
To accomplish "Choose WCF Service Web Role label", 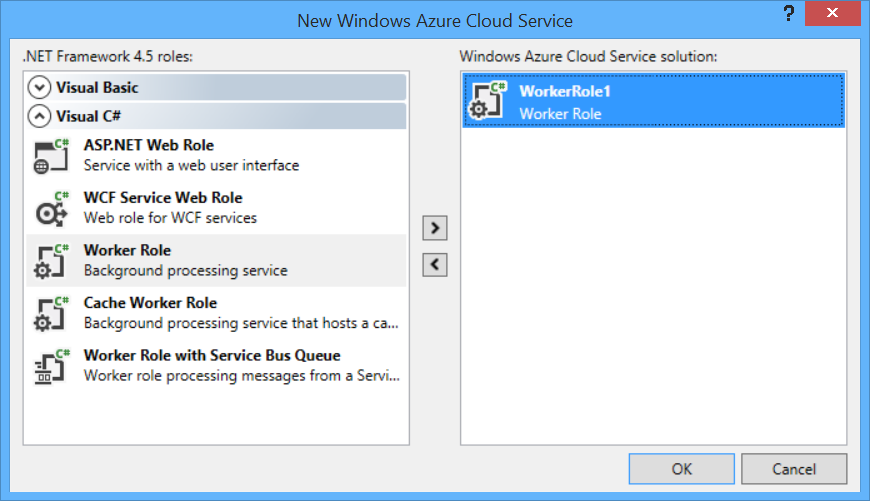I will point(163,198).
